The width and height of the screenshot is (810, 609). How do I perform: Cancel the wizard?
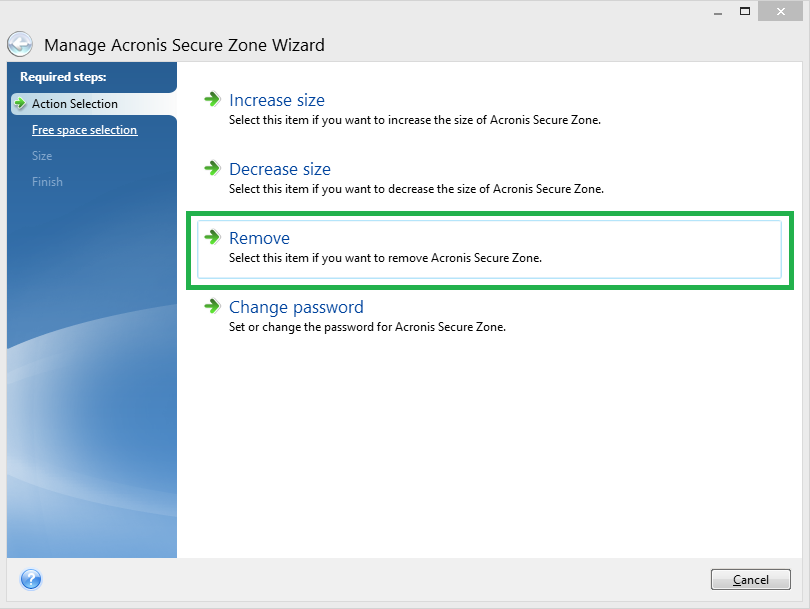(x=751, y=580)
